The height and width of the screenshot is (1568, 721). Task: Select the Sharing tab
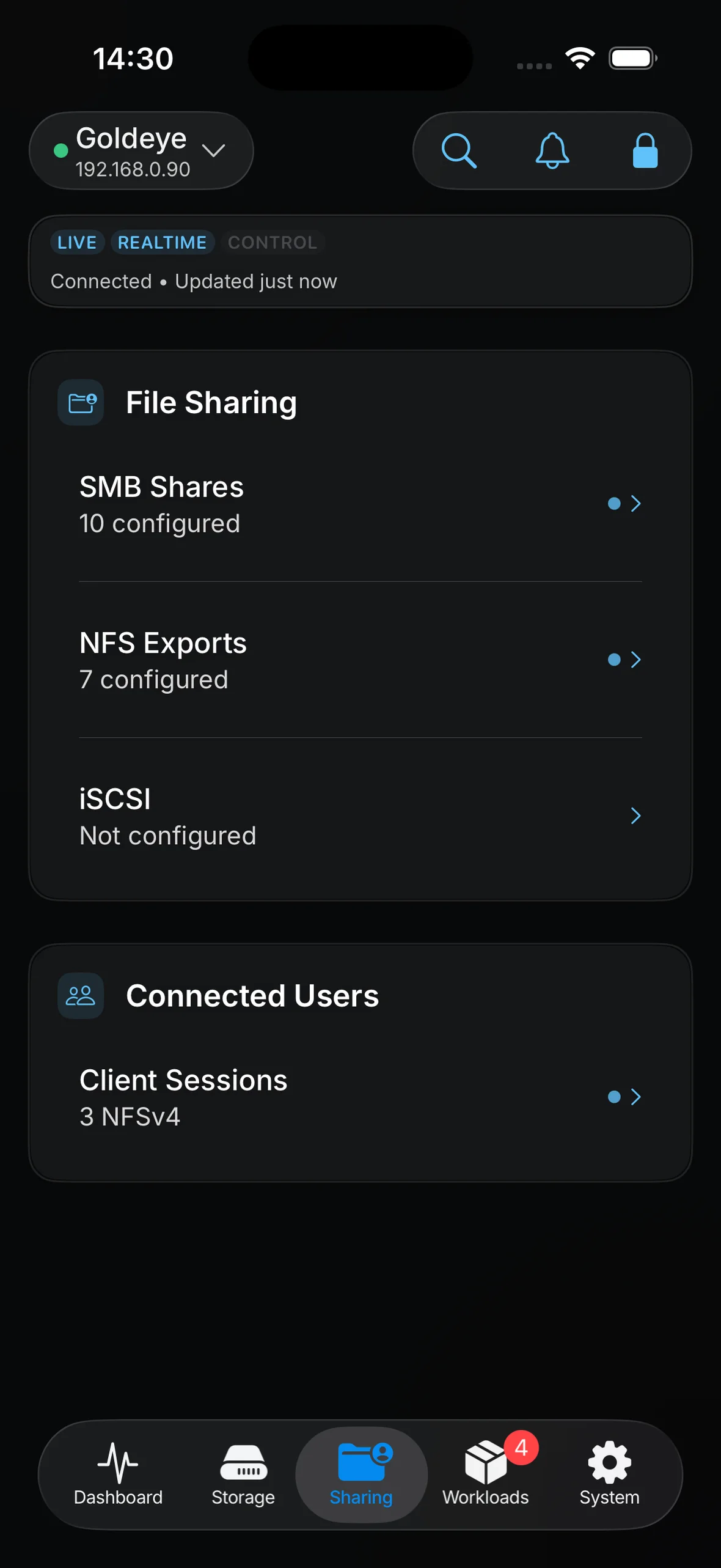click(361, 1473)
